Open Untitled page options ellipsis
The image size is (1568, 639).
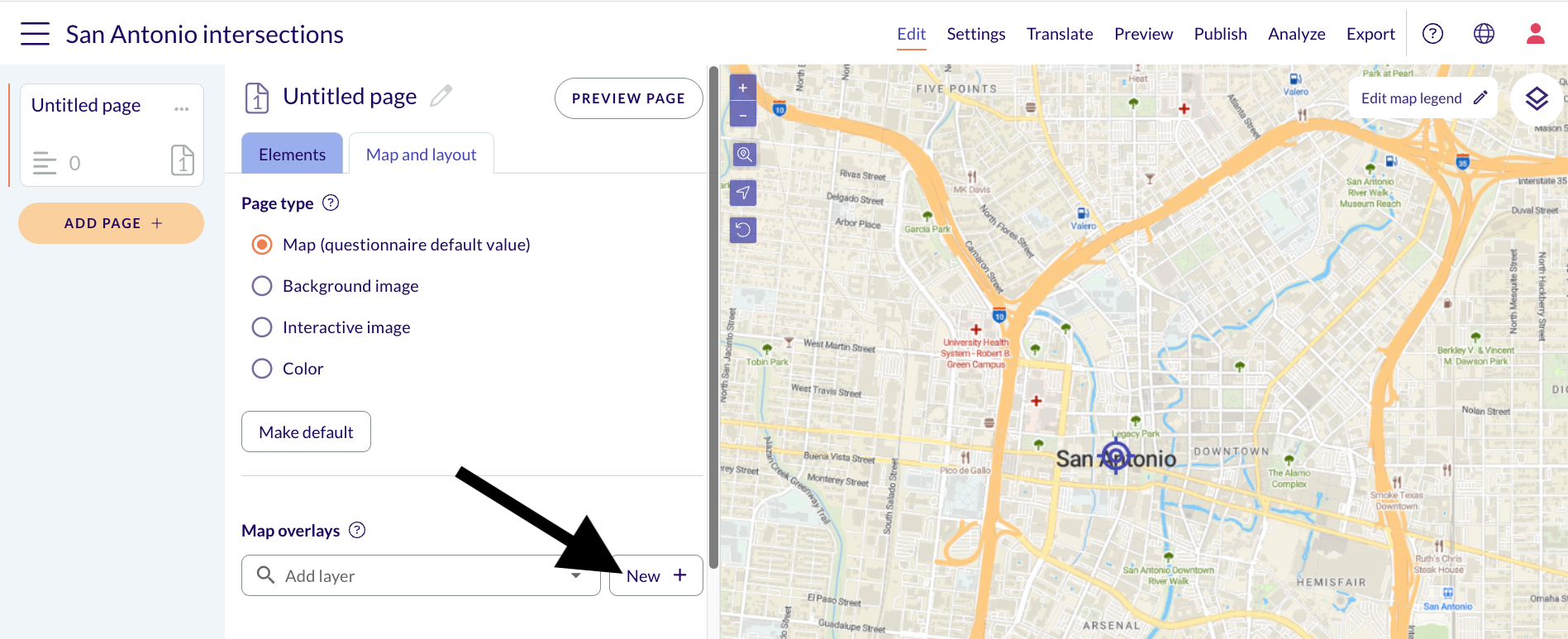(182, 108)
